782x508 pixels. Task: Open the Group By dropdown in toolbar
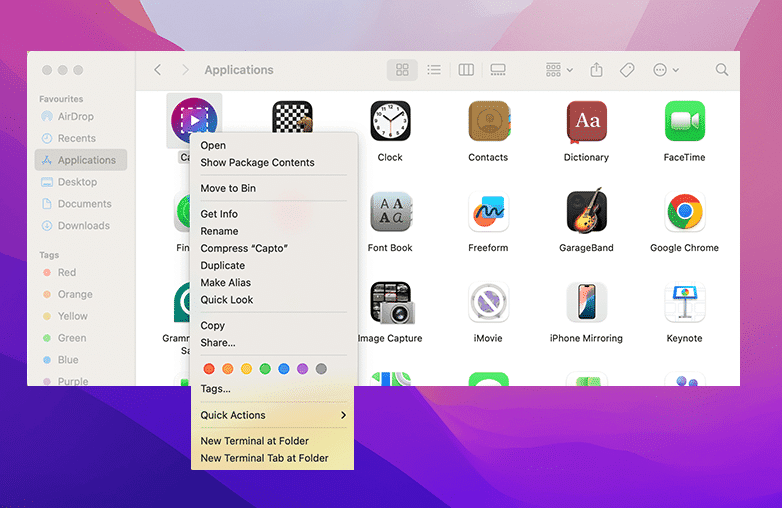click(x=559, y=70)
